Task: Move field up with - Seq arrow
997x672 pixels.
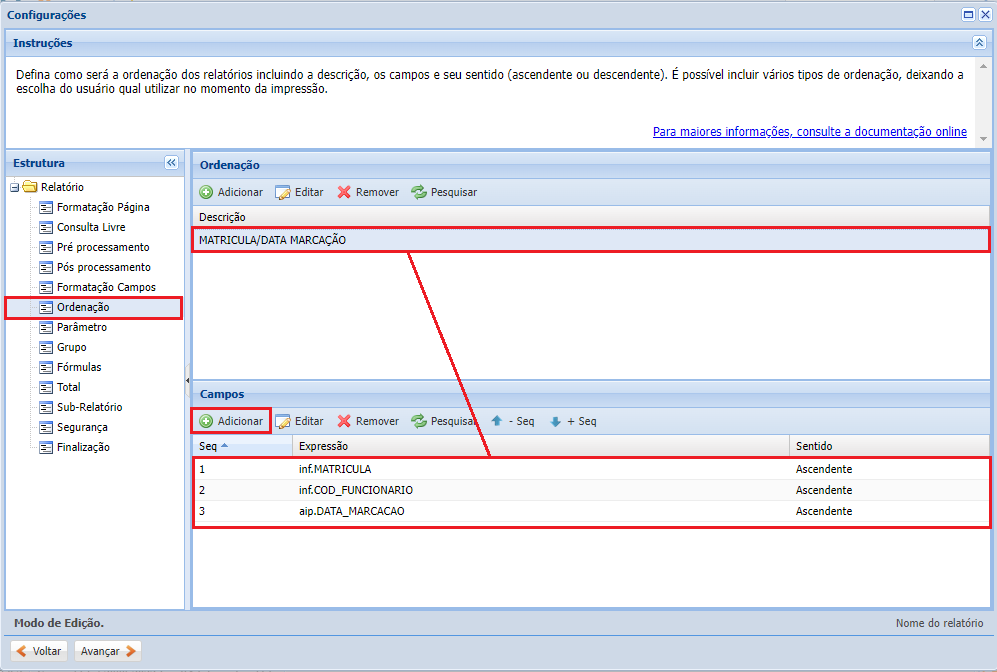Action: tap(511, 421)
